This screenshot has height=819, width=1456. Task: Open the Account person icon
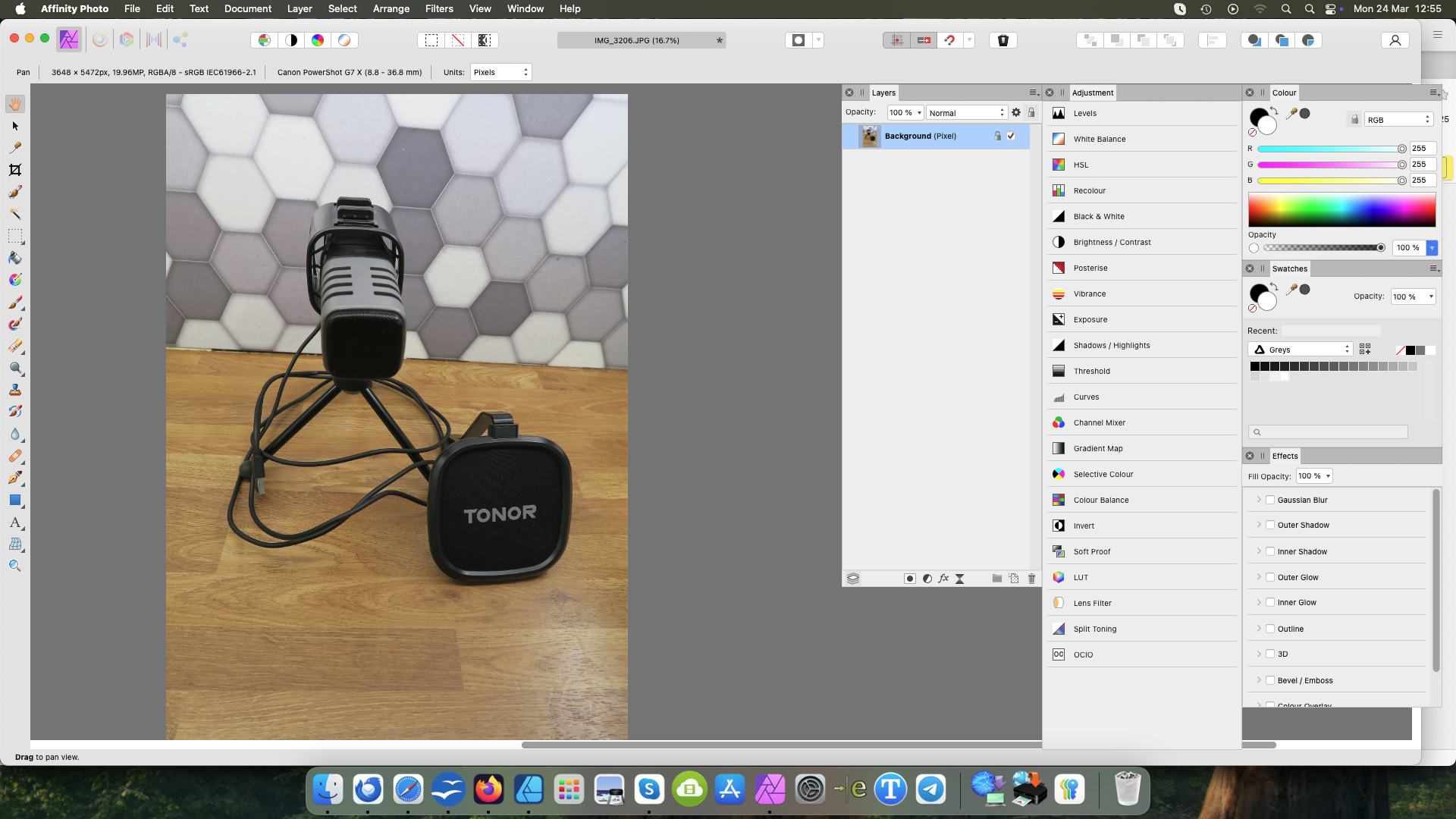coord(1395,40)
